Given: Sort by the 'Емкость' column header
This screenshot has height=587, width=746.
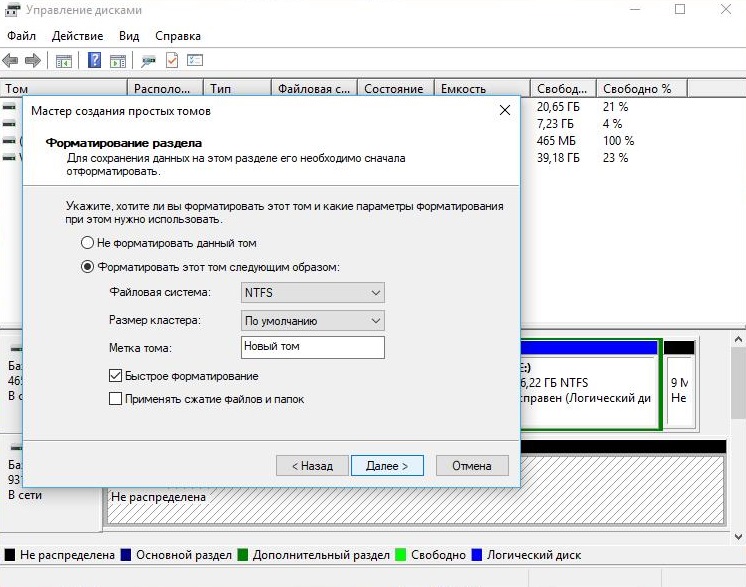Looking at the screenshot, I should (x=482, y=89).
